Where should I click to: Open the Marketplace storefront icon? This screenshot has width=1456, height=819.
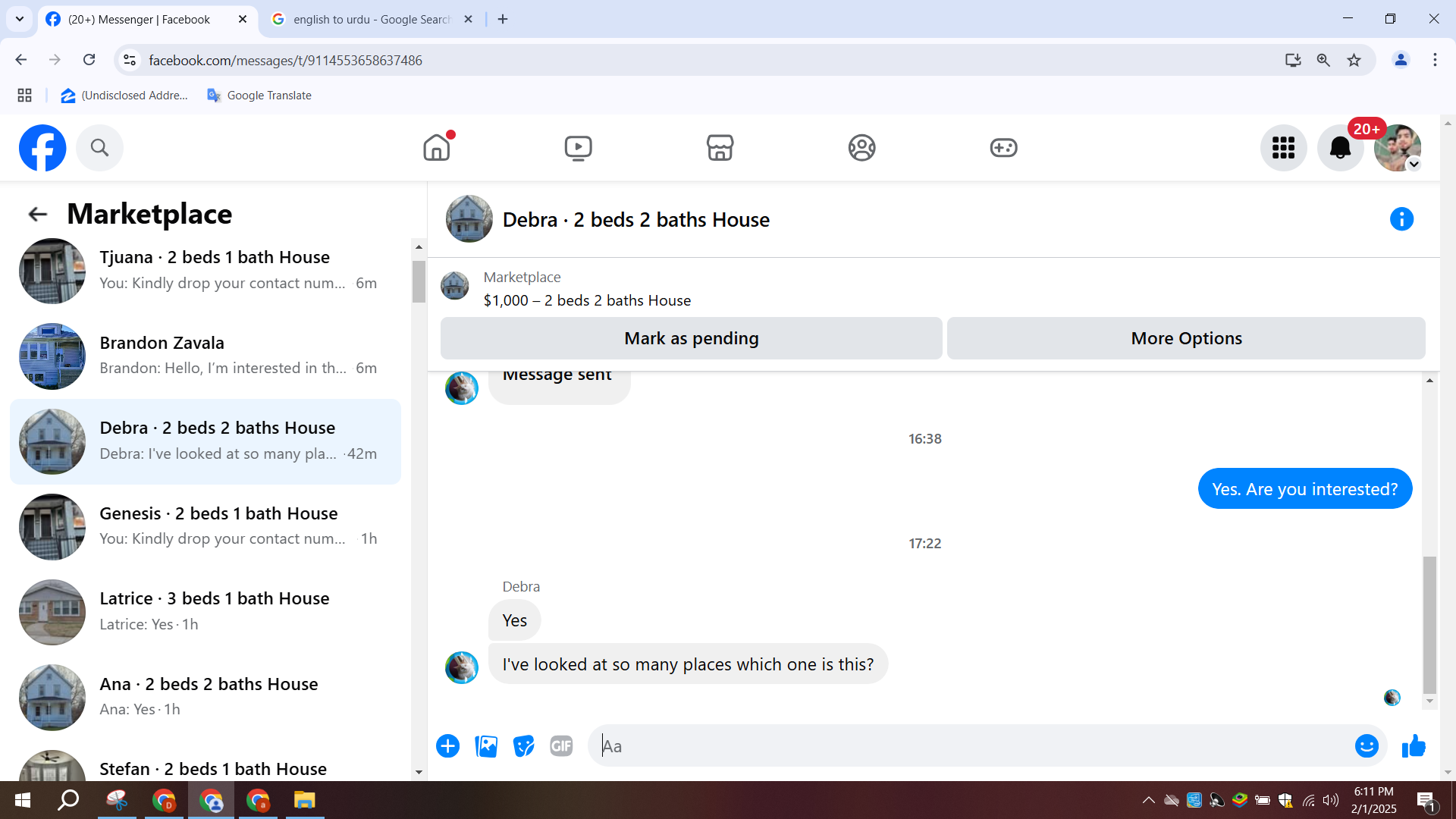tap(720, 147)
